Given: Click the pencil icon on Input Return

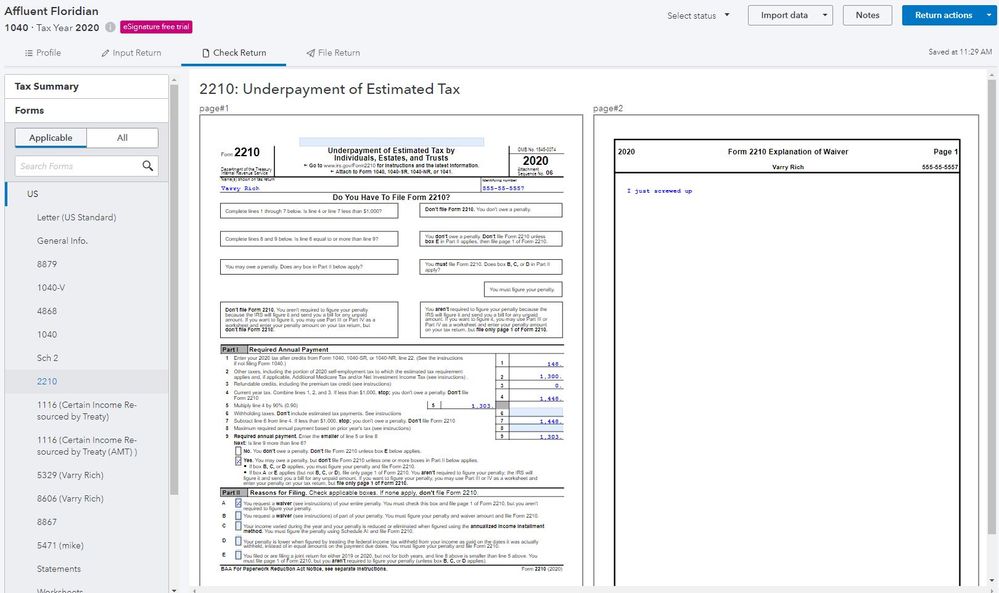Looking at the screenshot, I should coord(106,53).
